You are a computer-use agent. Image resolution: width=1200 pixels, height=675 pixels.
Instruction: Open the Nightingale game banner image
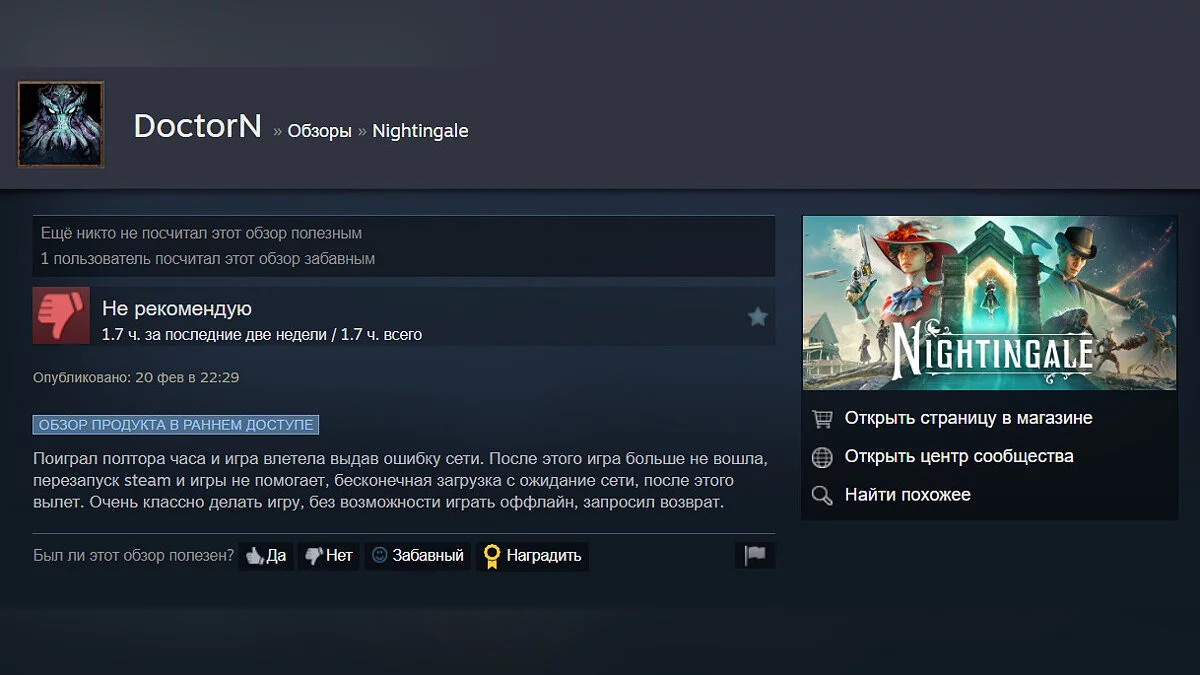(x=990, y=303)
